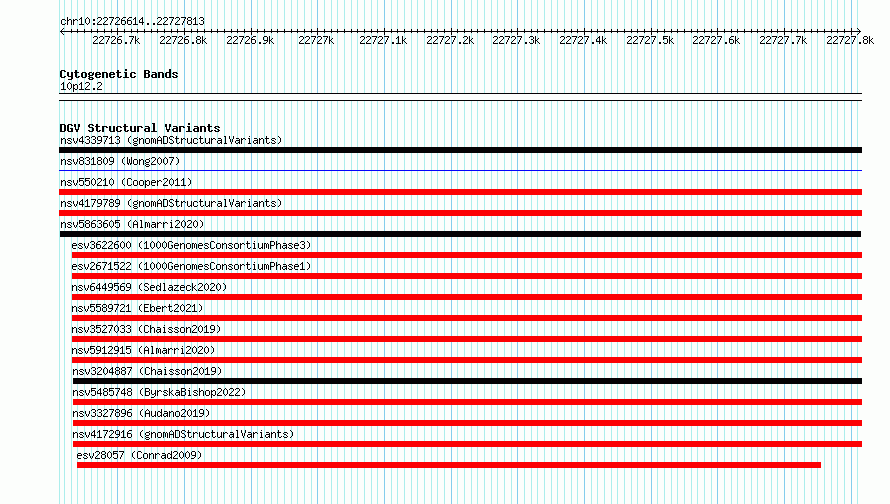The width and height of the screenshot is (890, 504).
Task: Select the black bar under nsv4339713
Action: coord(460,150)
